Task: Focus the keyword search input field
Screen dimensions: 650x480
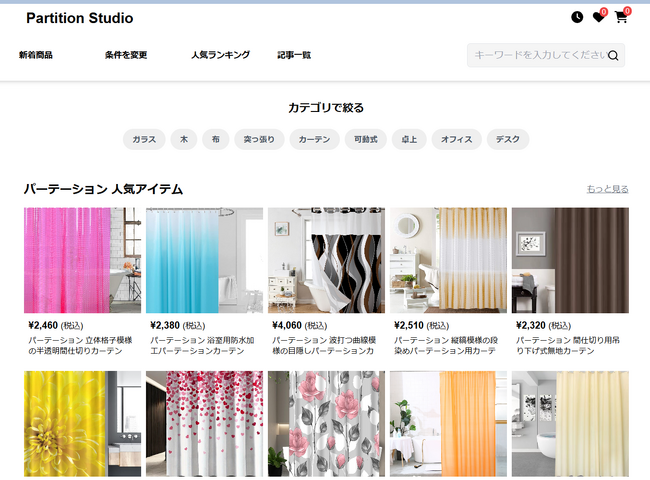Action: coord(538,56)
